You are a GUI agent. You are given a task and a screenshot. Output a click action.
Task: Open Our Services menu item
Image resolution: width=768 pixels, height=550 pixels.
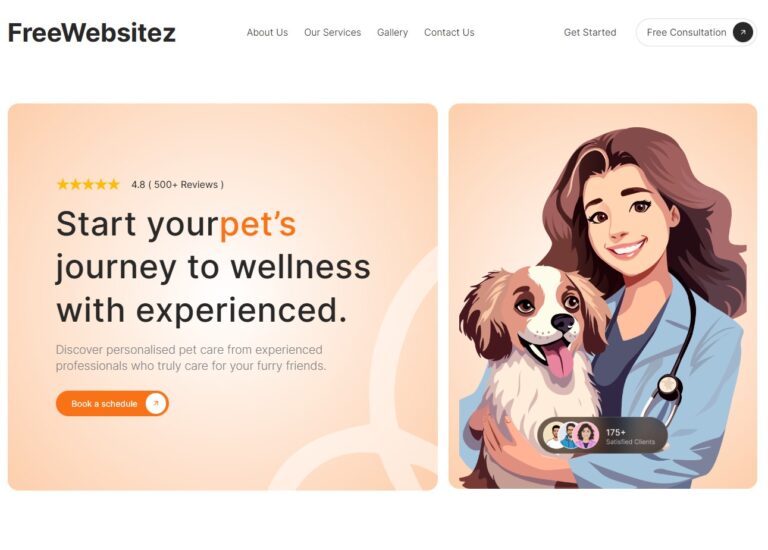pos(332,32)
